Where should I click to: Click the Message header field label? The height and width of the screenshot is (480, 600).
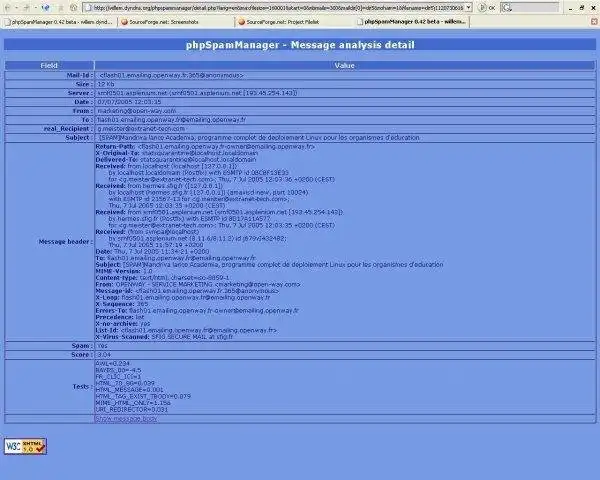(x=65, y=242)
